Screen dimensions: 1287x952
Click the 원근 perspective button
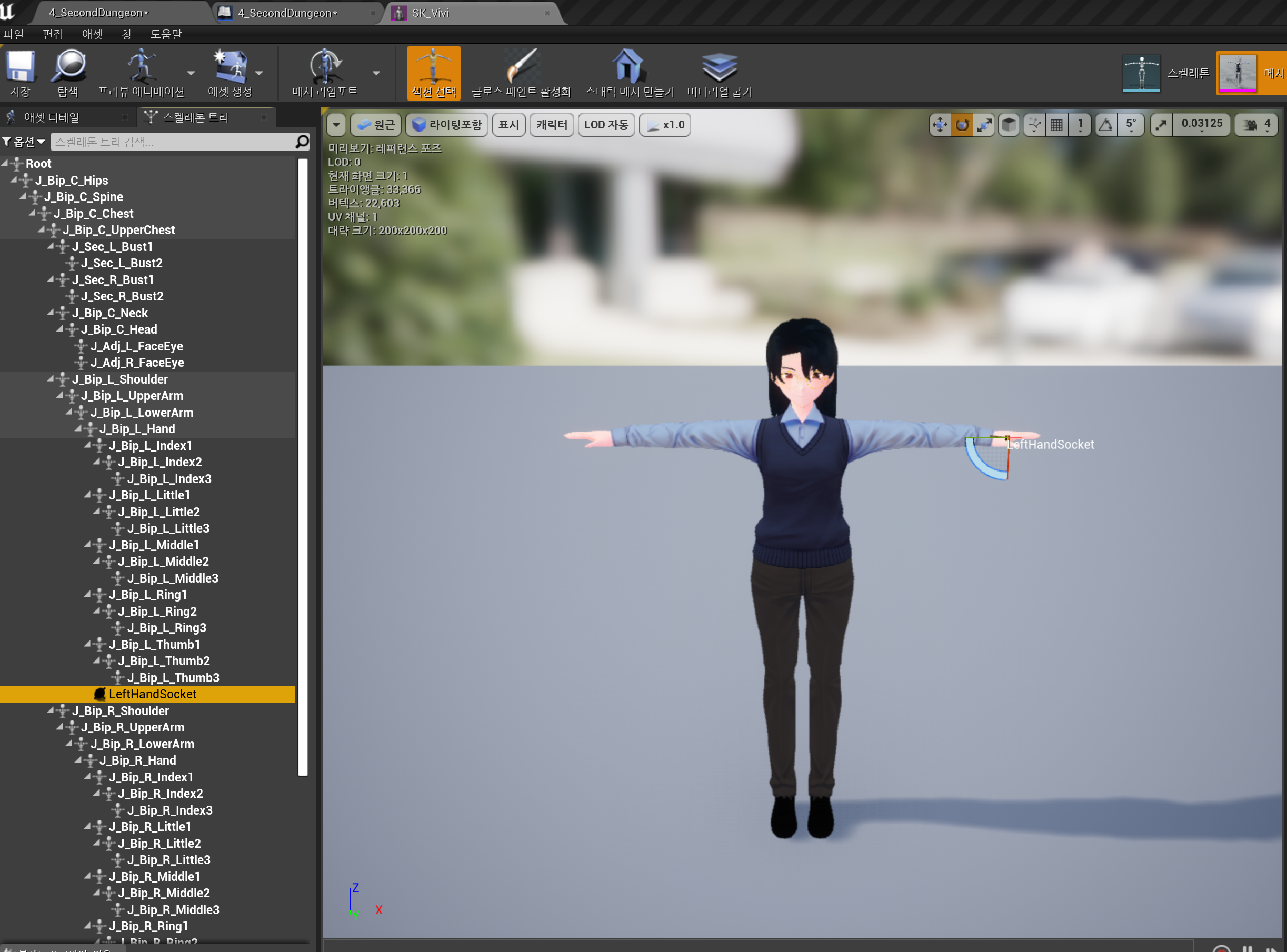[376, 125]
